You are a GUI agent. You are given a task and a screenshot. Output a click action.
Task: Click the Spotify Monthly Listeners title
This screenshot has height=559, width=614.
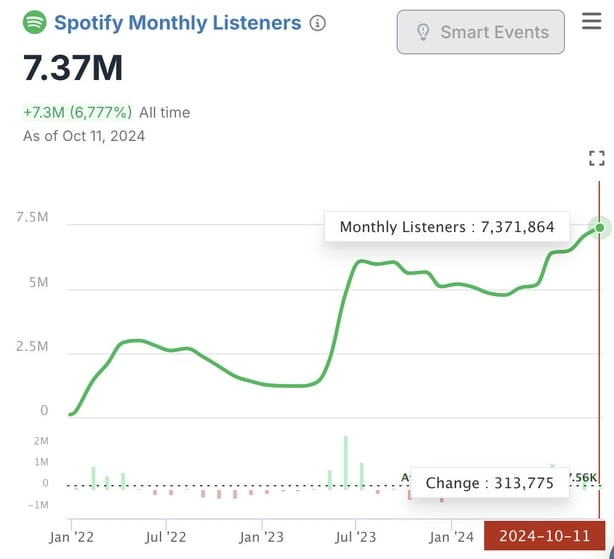pos(177,22)
